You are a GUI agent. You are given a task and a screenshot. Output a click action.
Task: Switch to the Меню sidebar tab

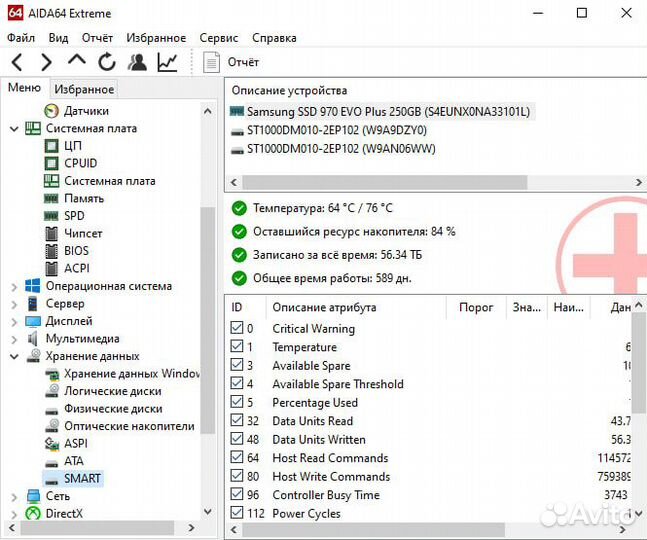tap(24, 87)
